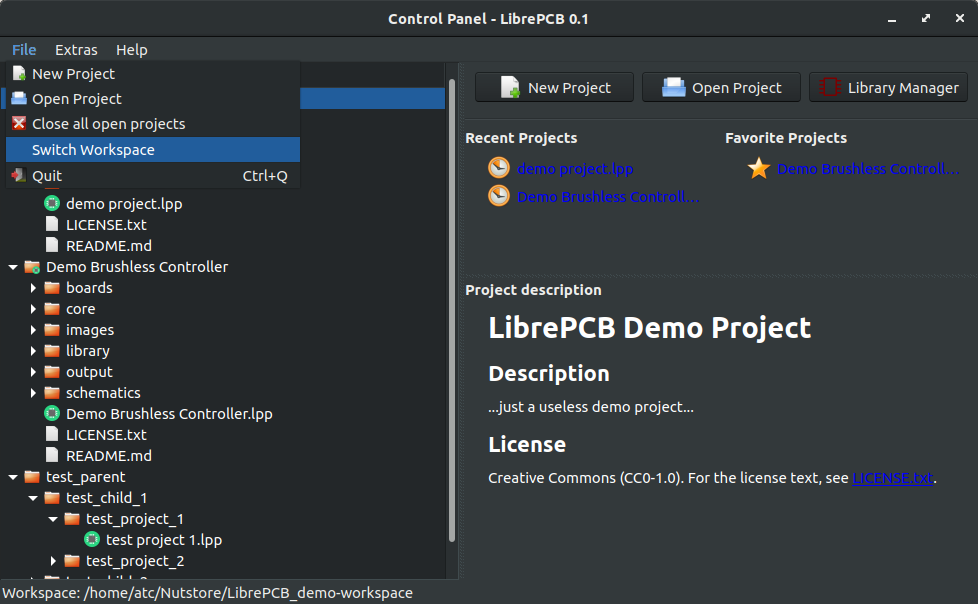Screen dimensions: 978x604
Task: Open recent project link demo project.lpp
Action: point(575,169)
